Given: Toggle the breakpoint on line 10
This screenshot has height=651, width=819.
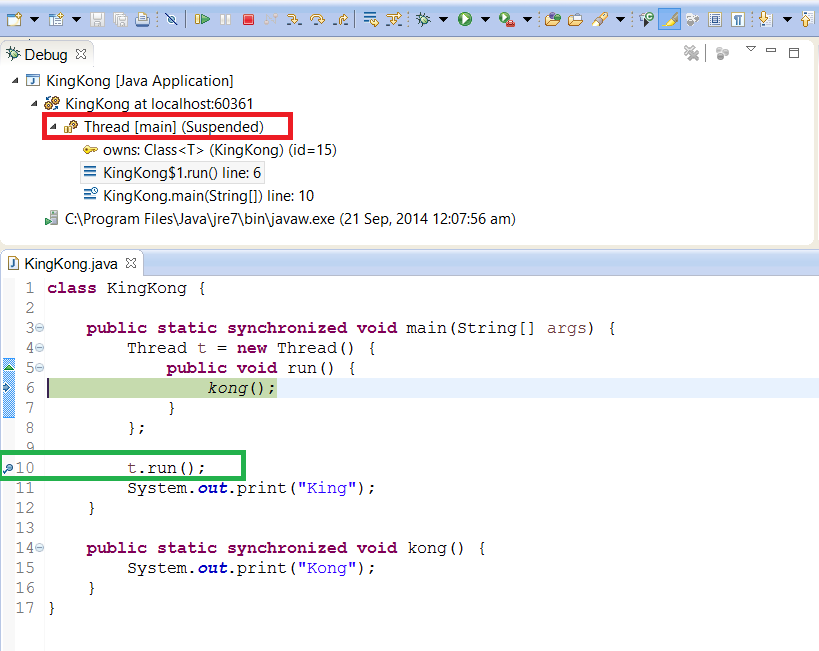Looking at the screenshot, I should pos(7,467).
